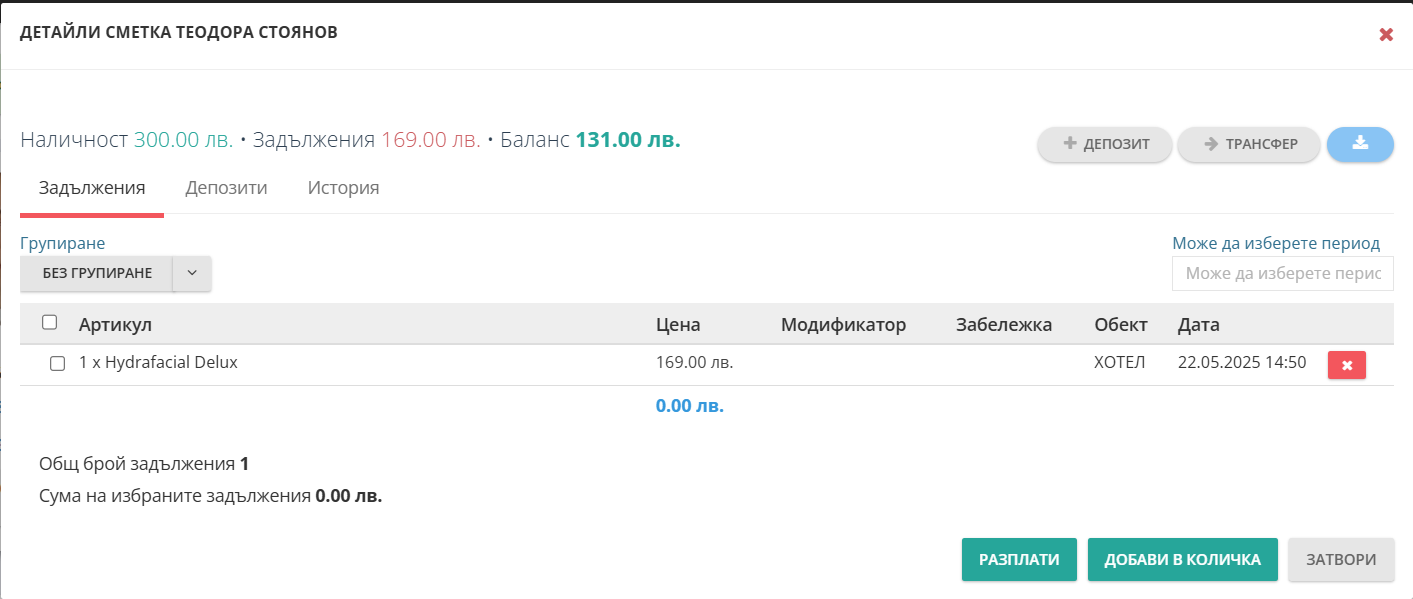Image resolution: width=1413 pixels, height=599 pixels.
Task: Click the plus icon on ДЕПОЗИТ button
Action: pyautogui.click(x=1070, y=144)
